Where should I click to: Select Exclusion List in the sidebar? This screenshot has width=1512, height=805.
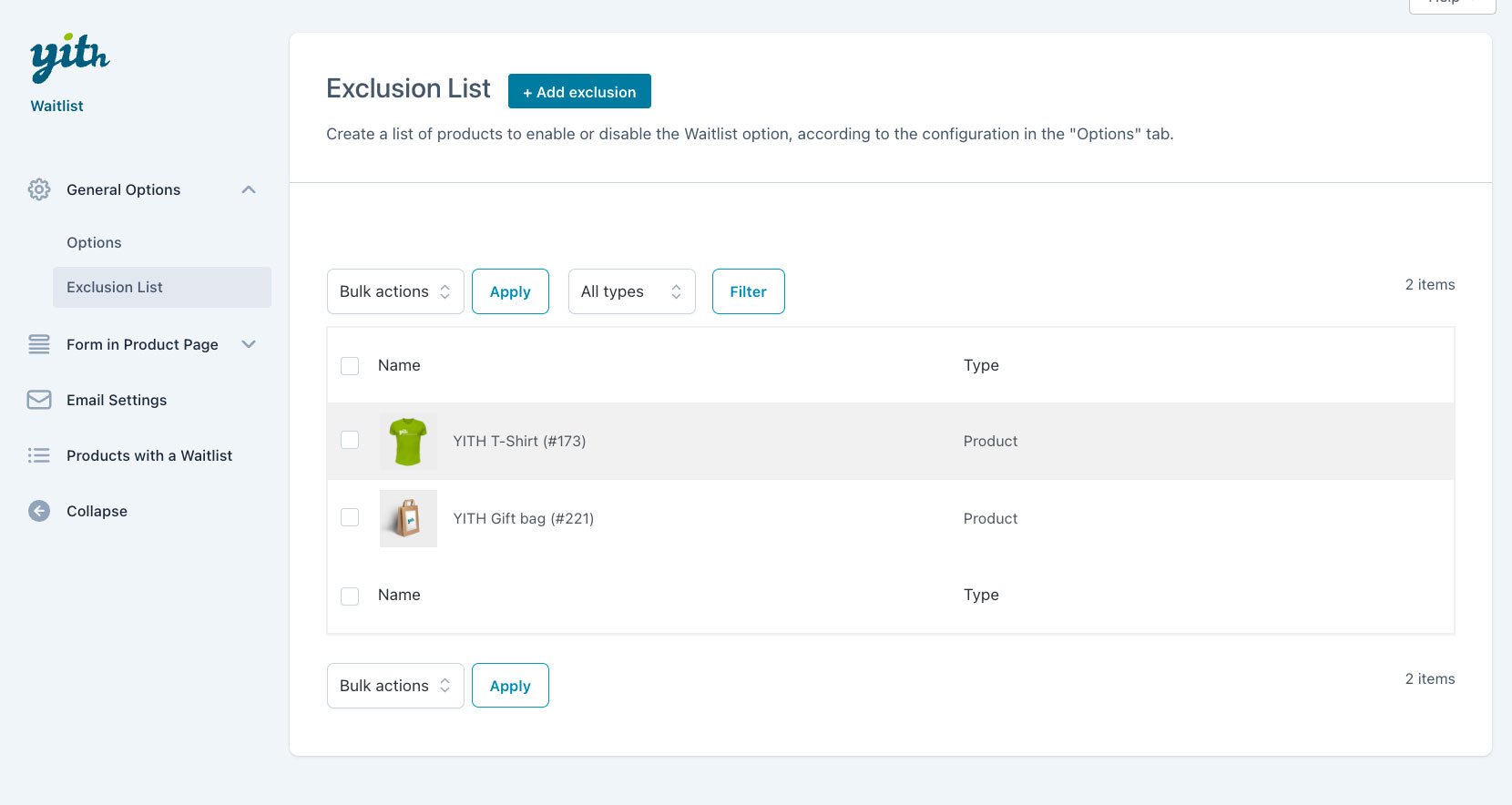point(115,287)
